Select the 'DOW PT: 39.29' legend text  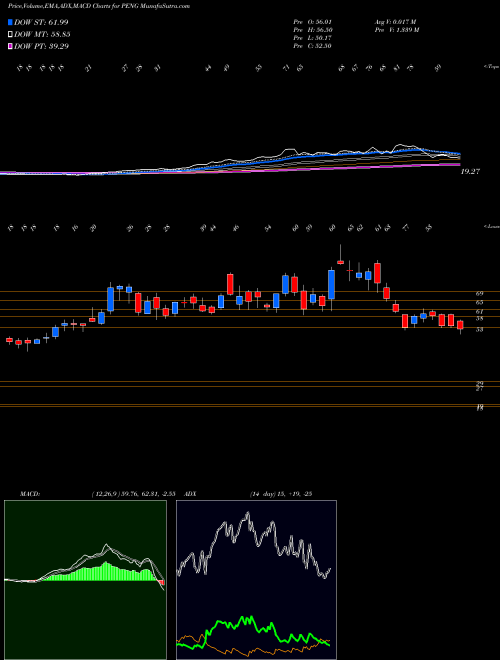coord(41,46)
